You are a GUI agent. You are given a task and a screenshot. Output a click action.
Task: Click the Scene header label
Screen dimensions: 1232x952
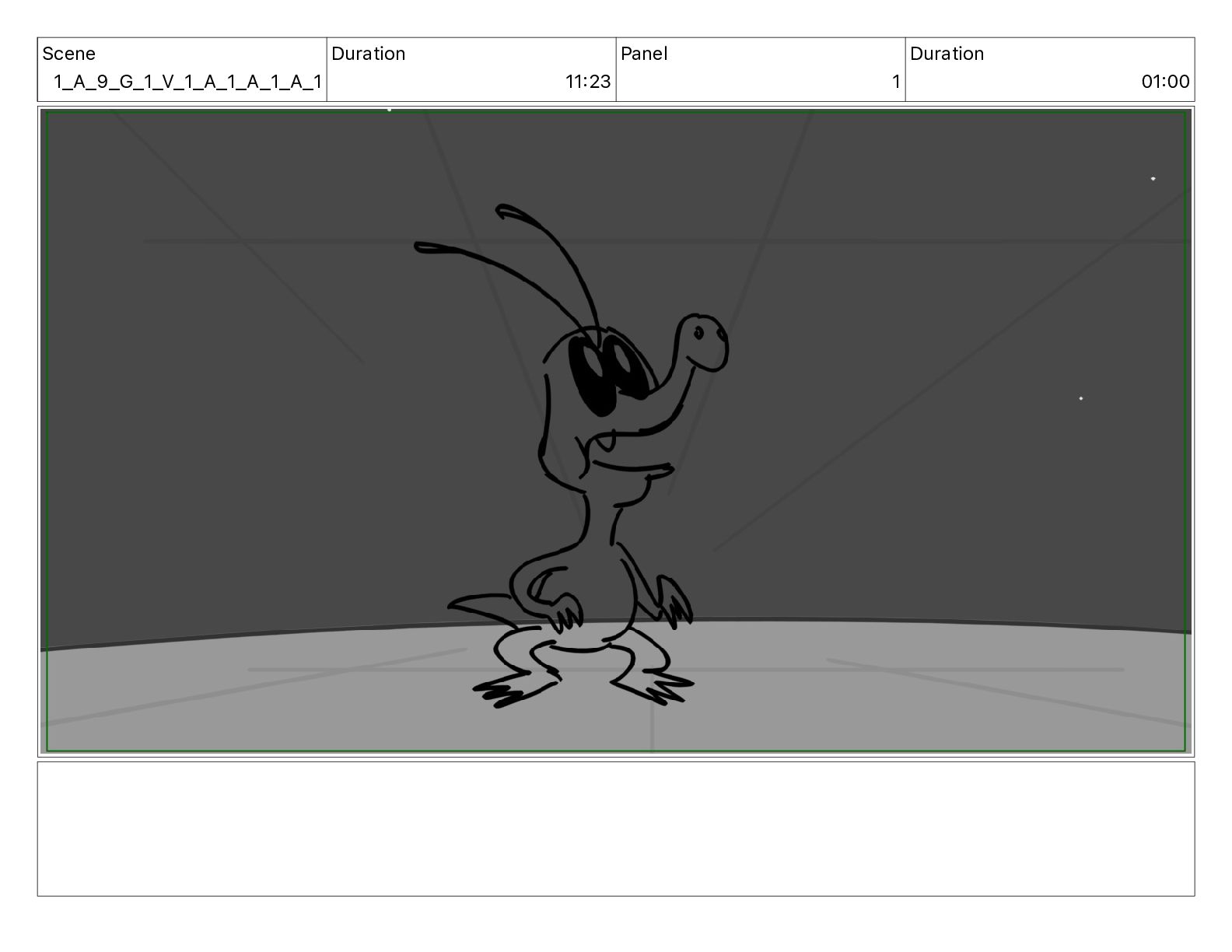tap(69, 54)
